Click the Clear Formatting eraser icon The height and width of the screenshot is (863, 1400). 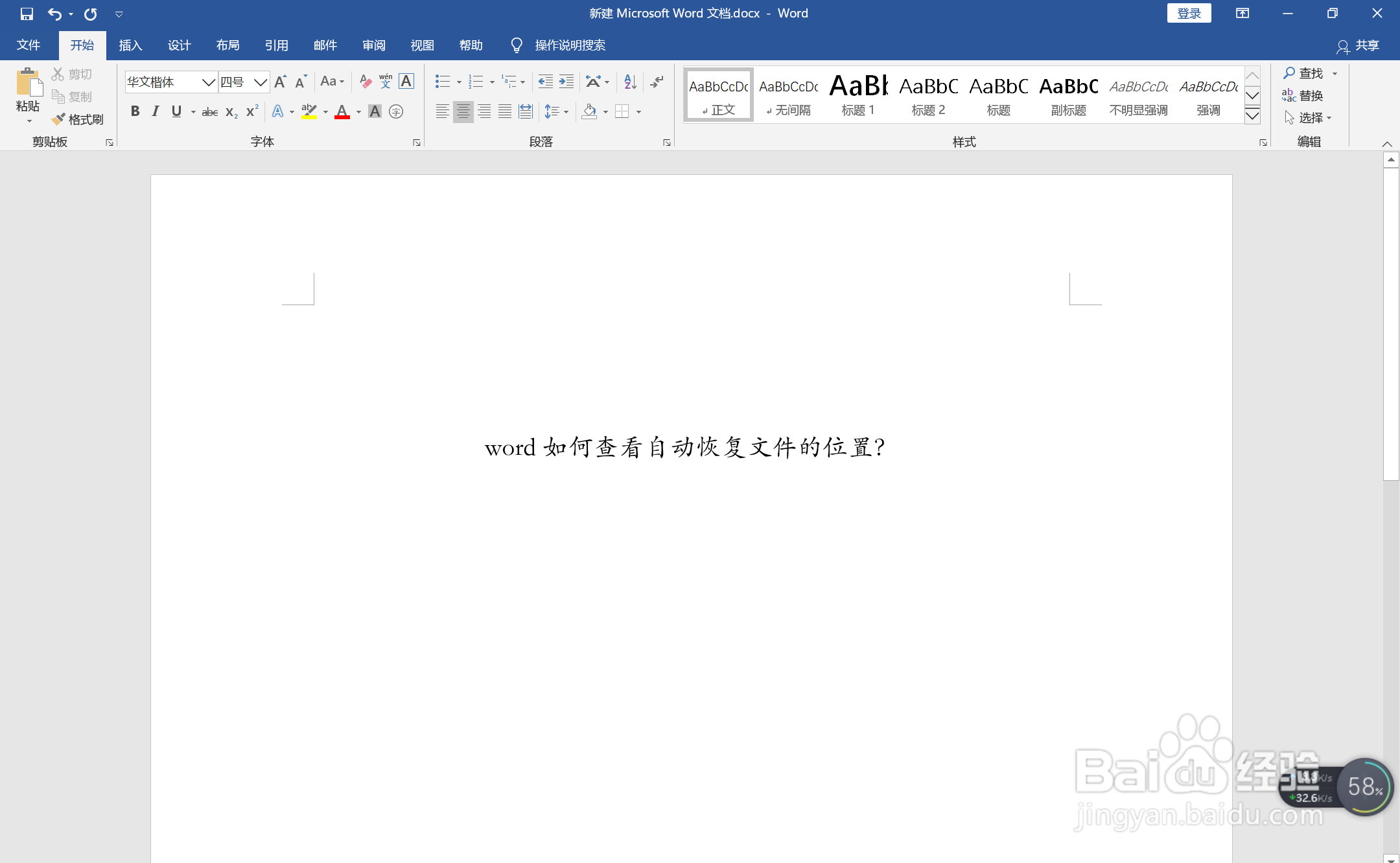pos(365,82)
